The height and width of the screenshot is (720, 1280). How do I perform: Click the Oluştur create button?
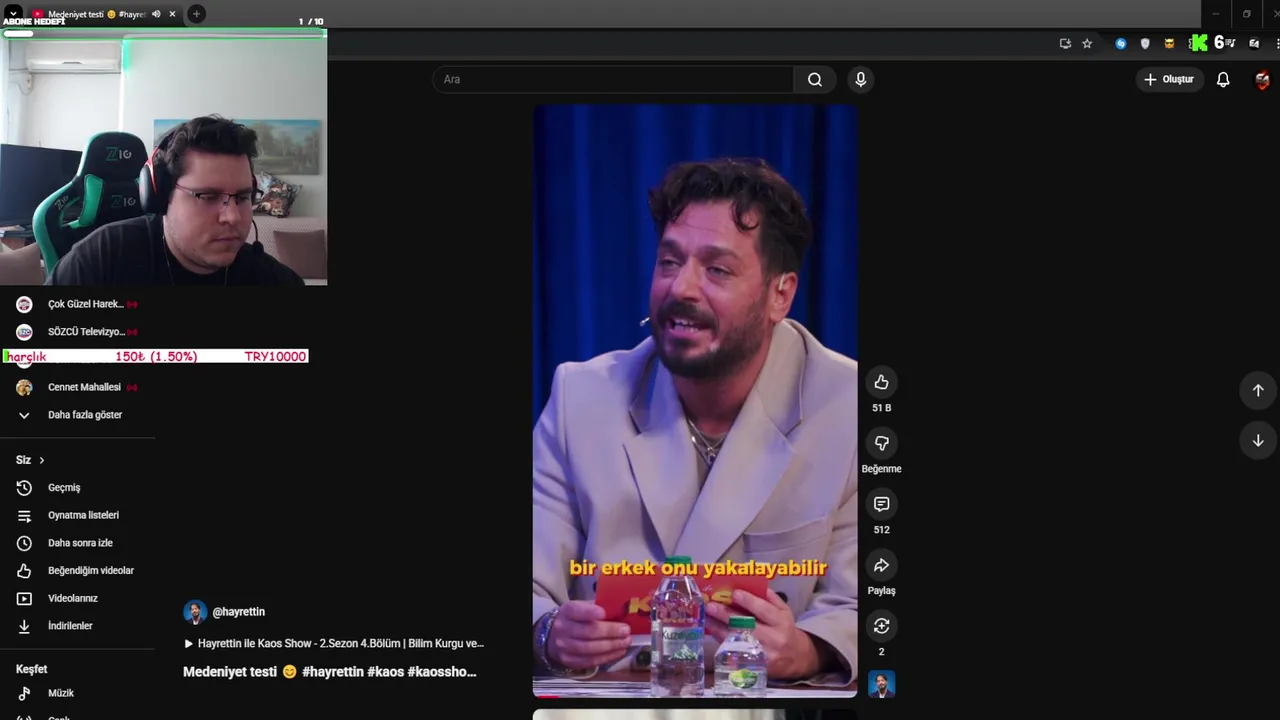[1169, 79]
